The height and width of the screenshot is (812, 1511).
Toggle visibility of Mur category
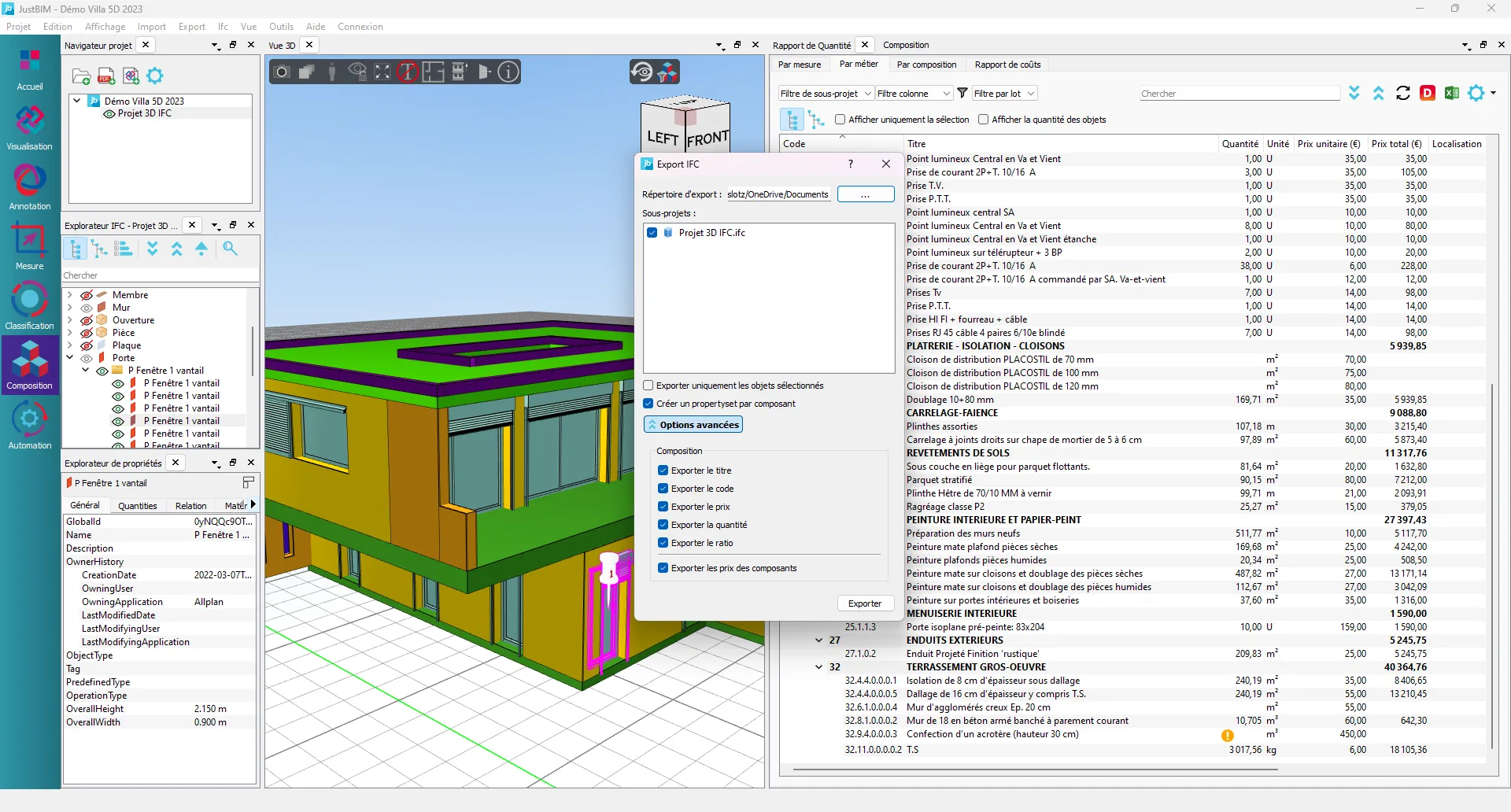pyautogui.click(x=87, y=308)
